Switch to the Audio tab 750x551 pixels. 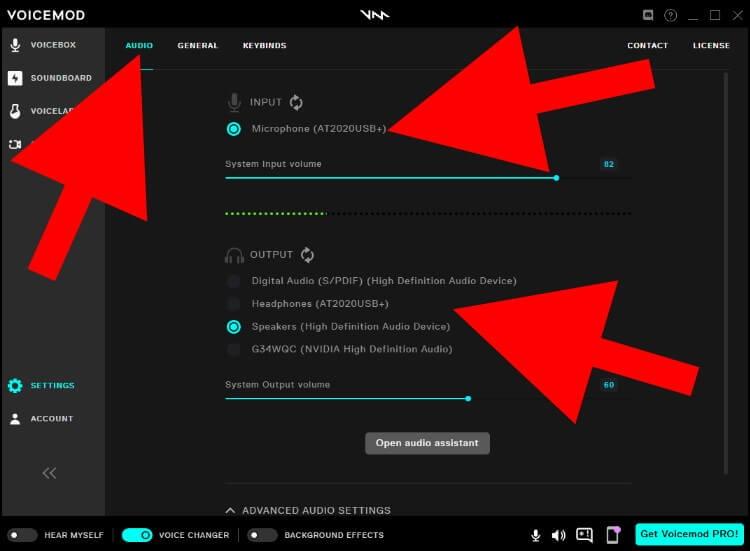(x=139, y=45)
